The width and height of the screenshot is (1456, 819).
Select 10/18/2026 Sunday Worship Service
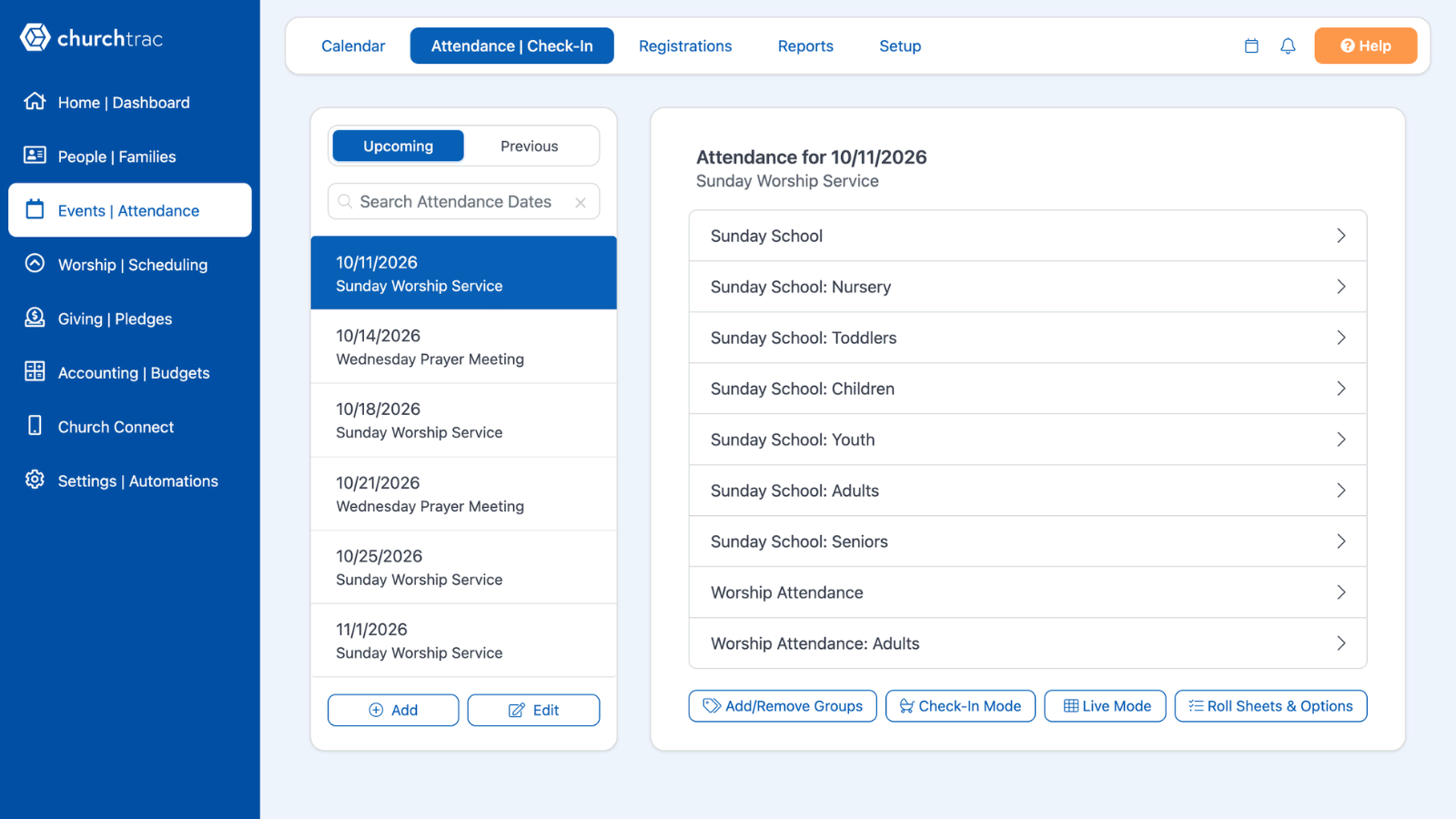pyautogui.click(x=464, y=420)
